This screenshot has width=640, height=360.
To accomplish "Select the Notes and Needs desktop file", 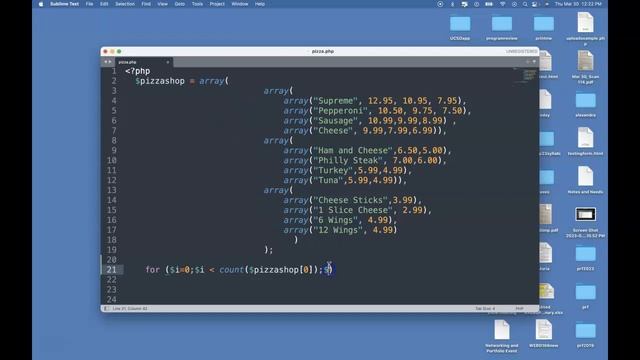I will 585,180.
